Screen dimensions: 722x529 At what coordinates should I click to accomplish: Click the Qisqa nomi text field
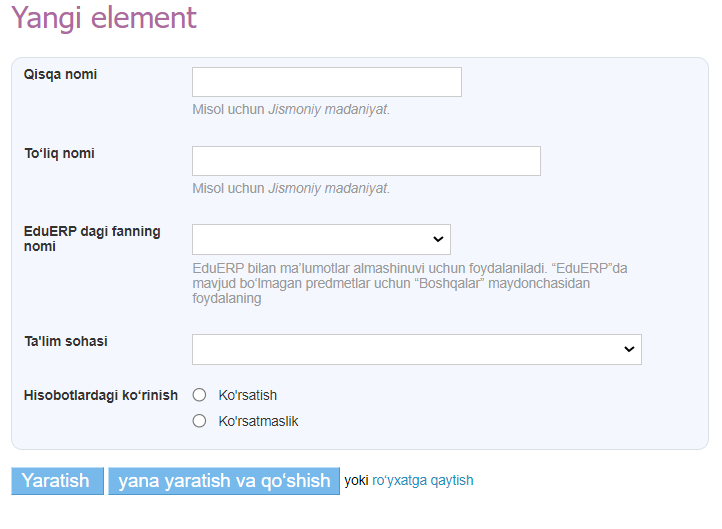tap(326, 82)
